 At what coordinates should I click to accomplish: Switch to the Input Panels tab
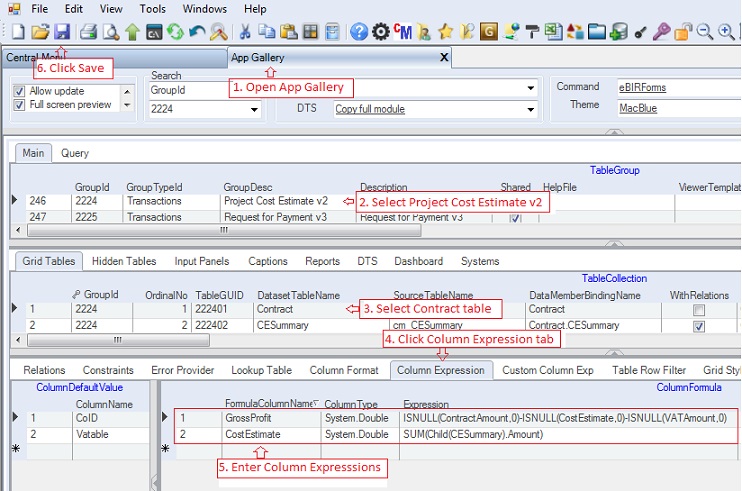coord(202,261)
